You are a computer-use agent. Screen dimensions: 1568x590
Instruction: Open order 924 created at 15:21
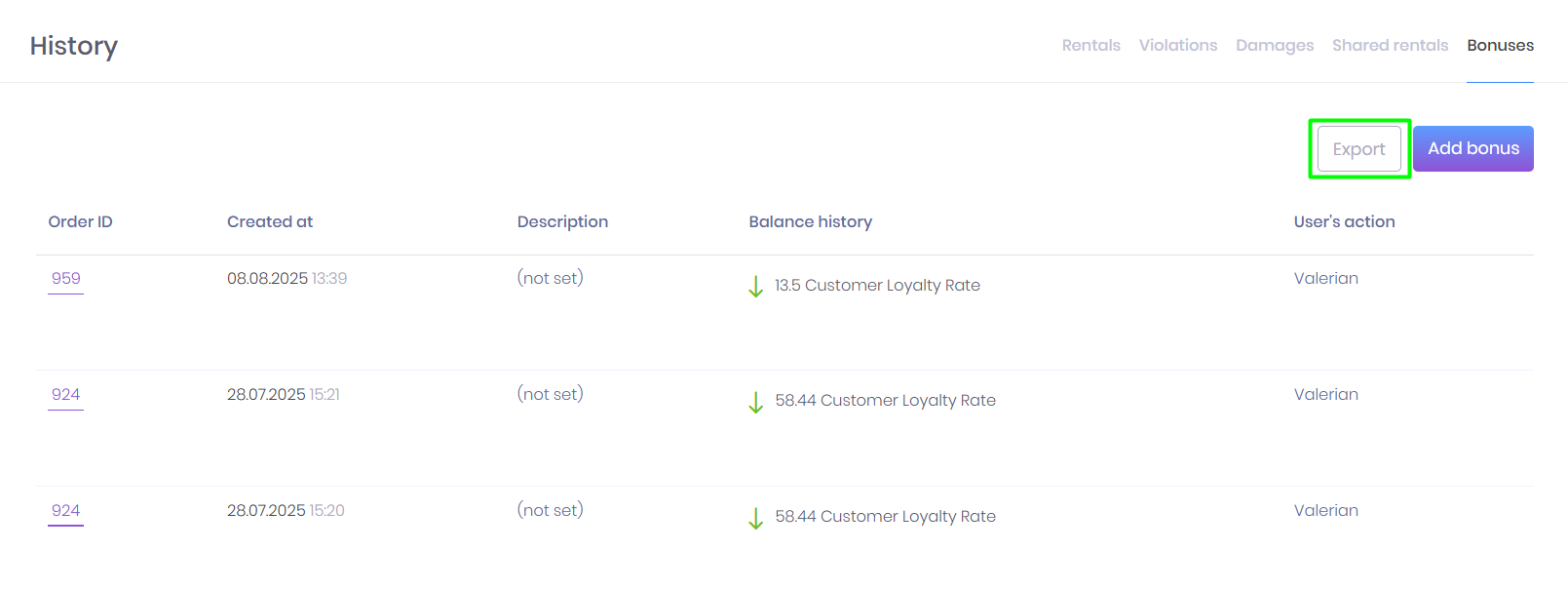[66, 395]
